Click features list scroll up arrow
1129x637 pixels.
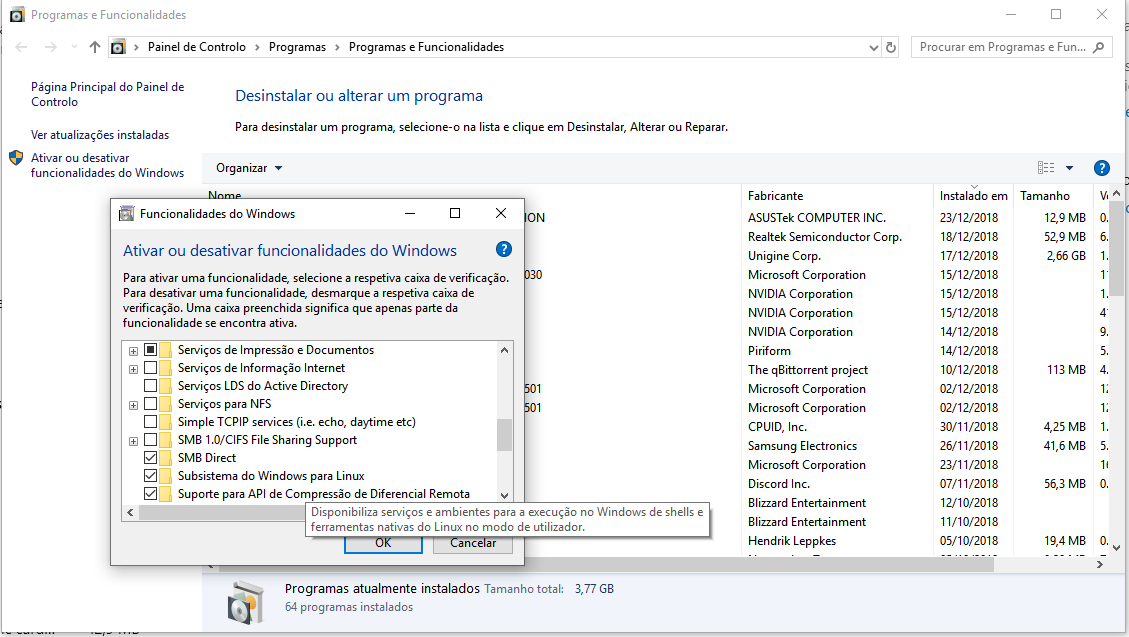click(504, 350)
